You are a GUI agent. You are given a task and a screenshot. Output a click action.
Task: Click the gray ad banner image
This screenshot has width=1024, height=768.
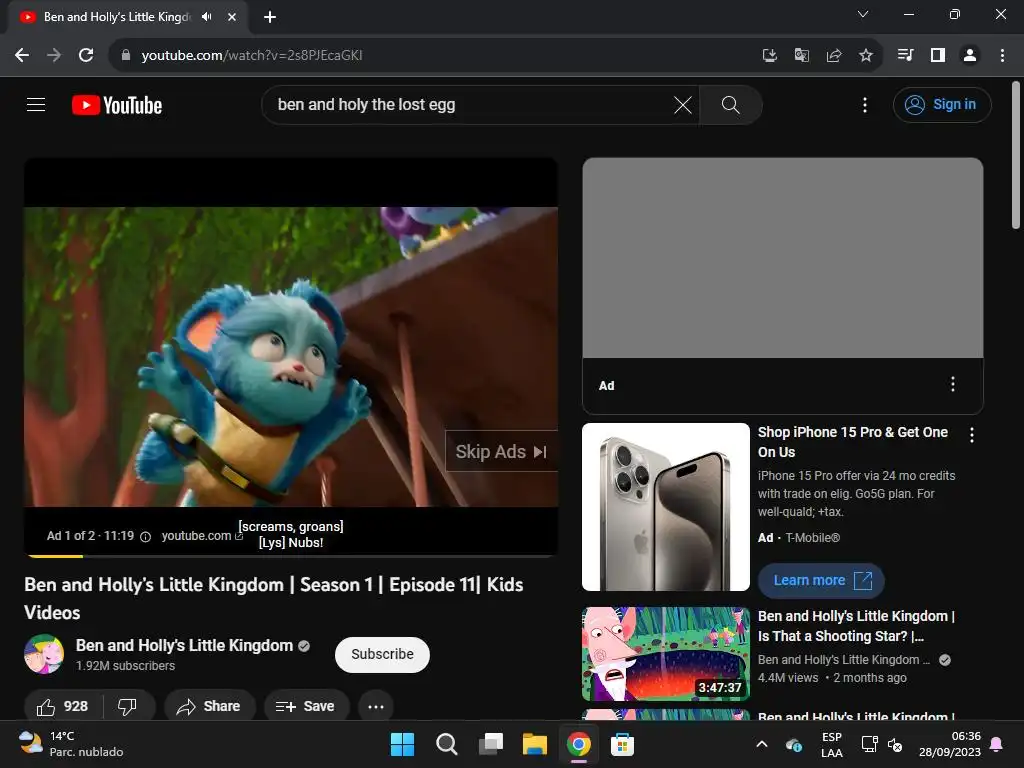point(782,258)
